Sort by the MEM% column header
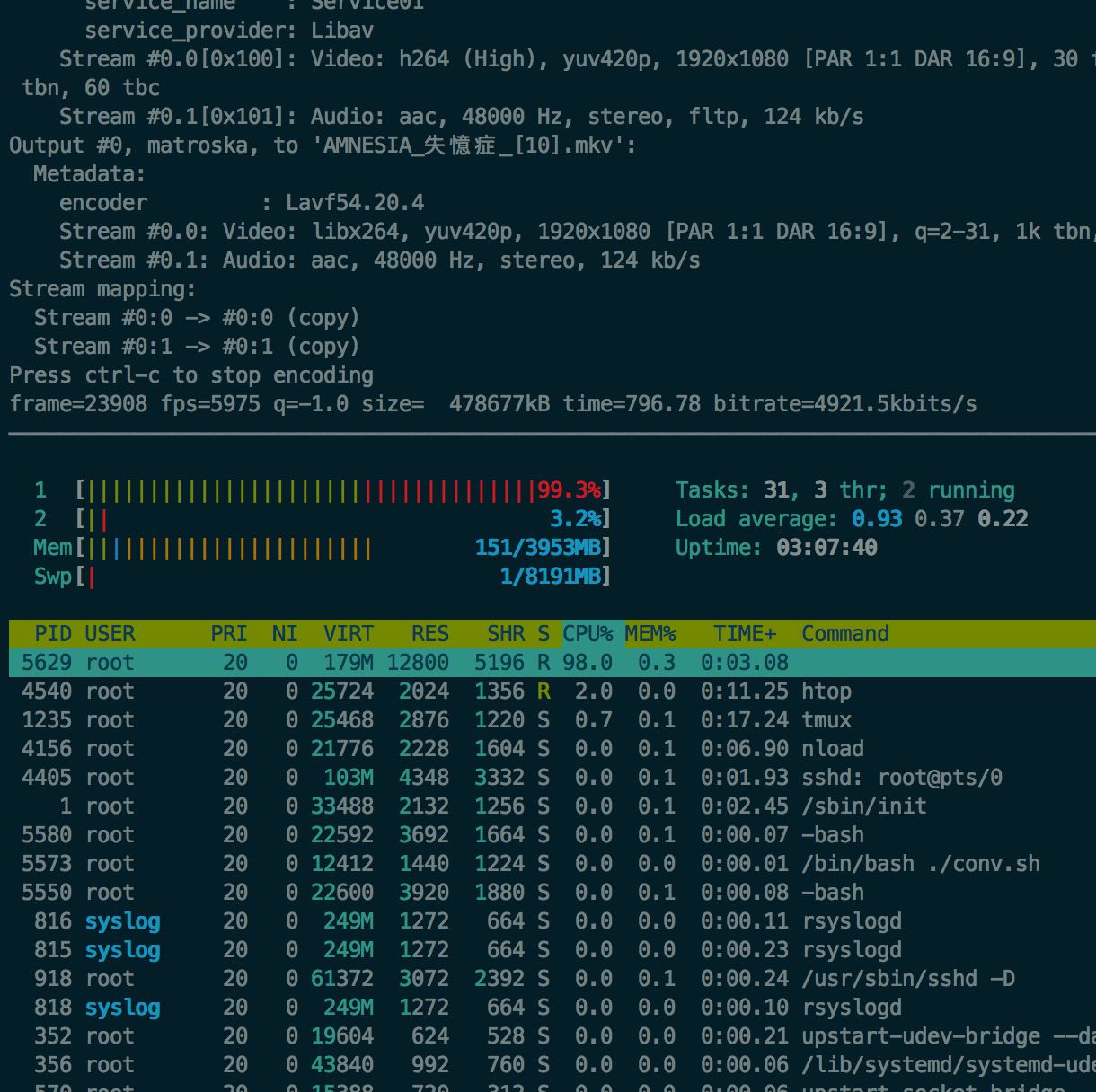This screenshot has height=1092, width=1096. tap(650, 634)
